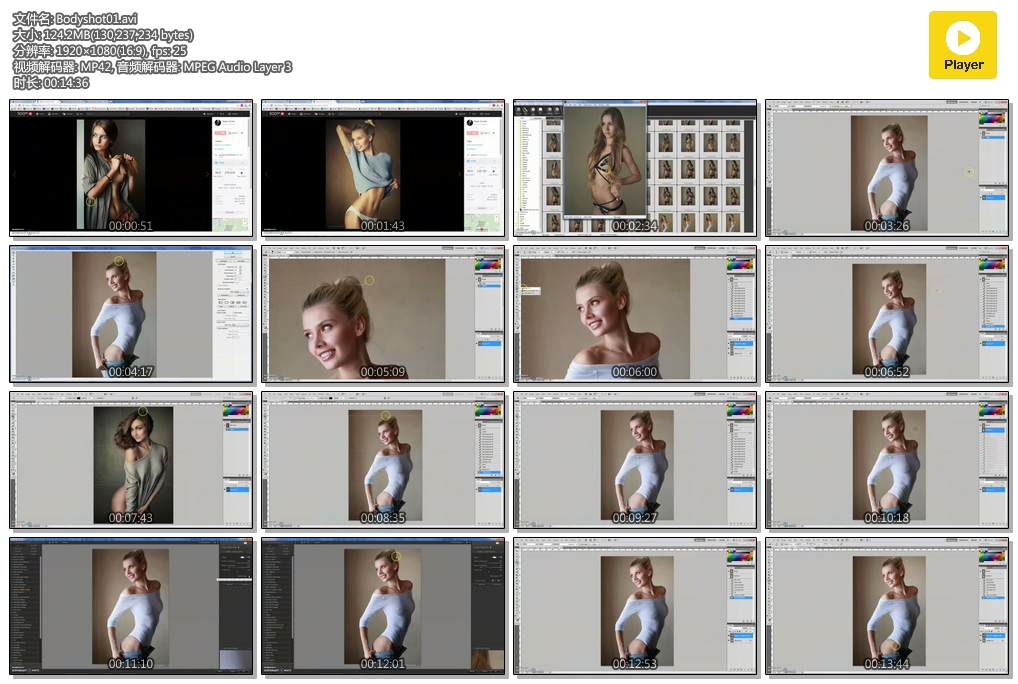Screen dimensions: 1018x684
Task: Choose the thumbnail at 00:12:53
Action: pyautogui.click(x=635, y=606)
